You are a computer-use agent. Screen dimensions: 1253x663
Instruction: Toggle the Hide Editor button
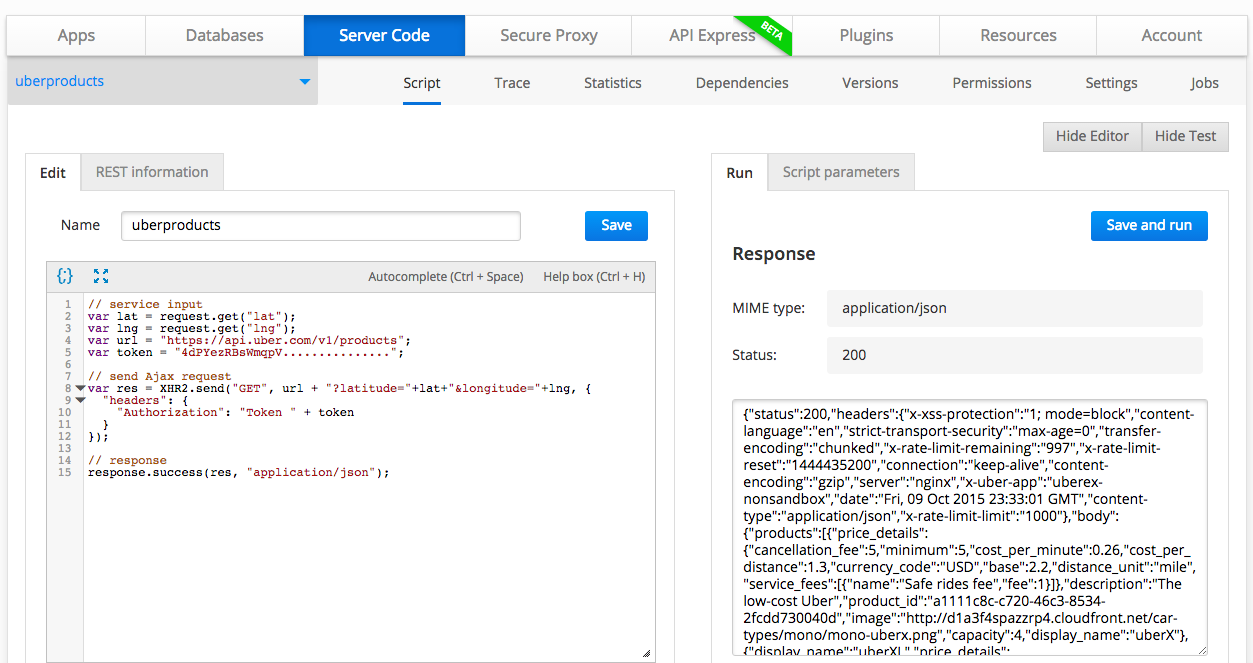pyautogui.click(x=1092, y=137)
